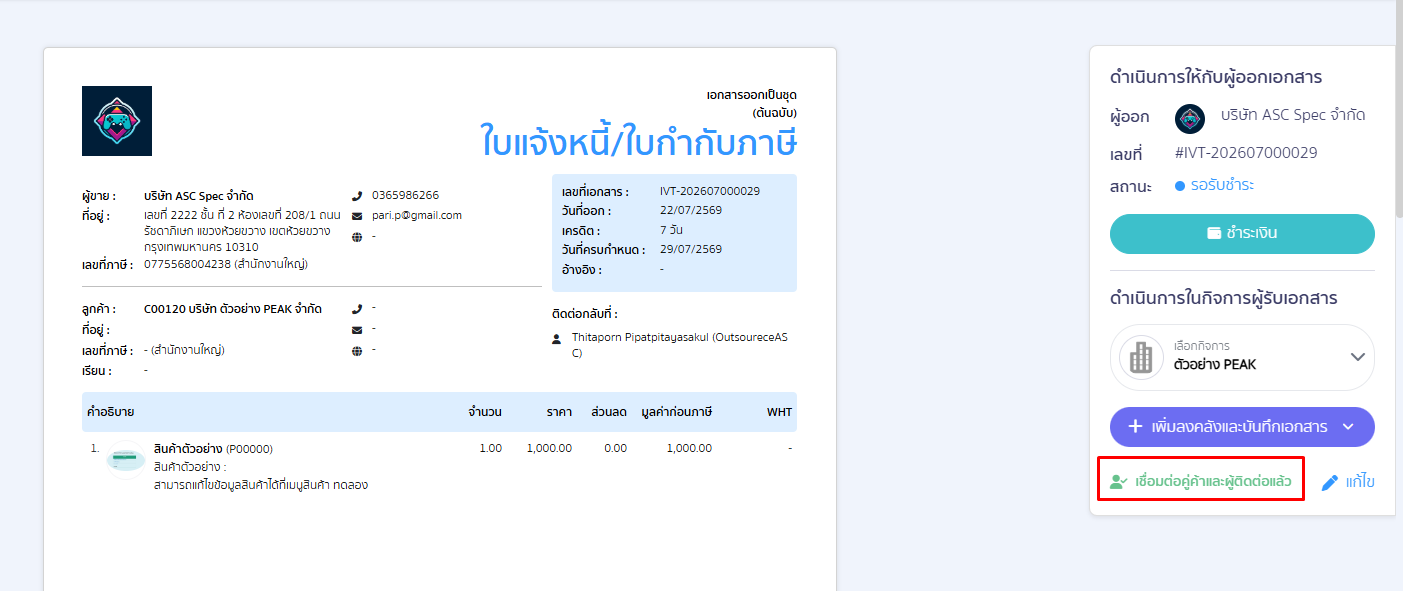Click the product name สินค้าตัวอย่าง (P00000)
The image size is (1403, 591).
(213, 449)
